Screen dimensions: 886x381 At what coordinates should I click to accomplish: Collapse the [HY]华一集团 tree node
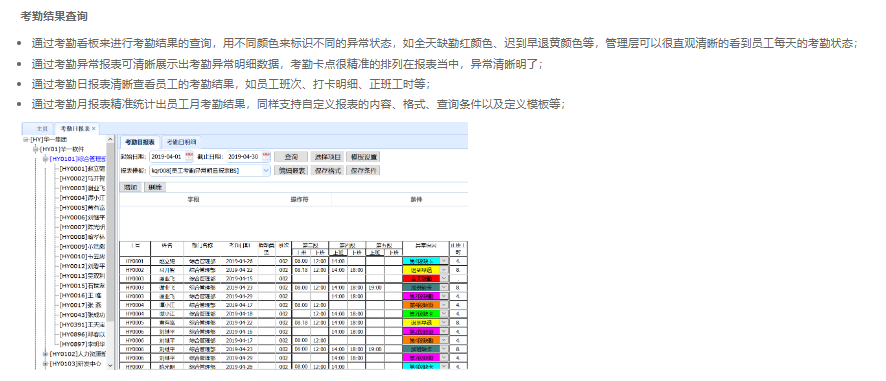coord(25,139)
